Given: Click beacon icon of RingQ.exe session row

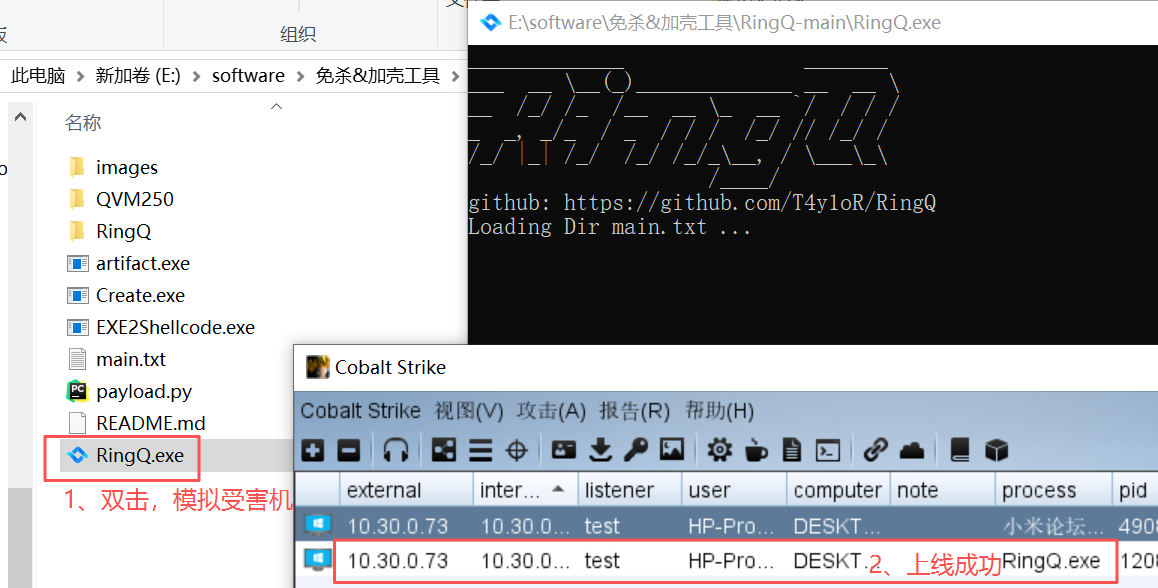Looking at the screenshot, I should (x=318, y=559).
